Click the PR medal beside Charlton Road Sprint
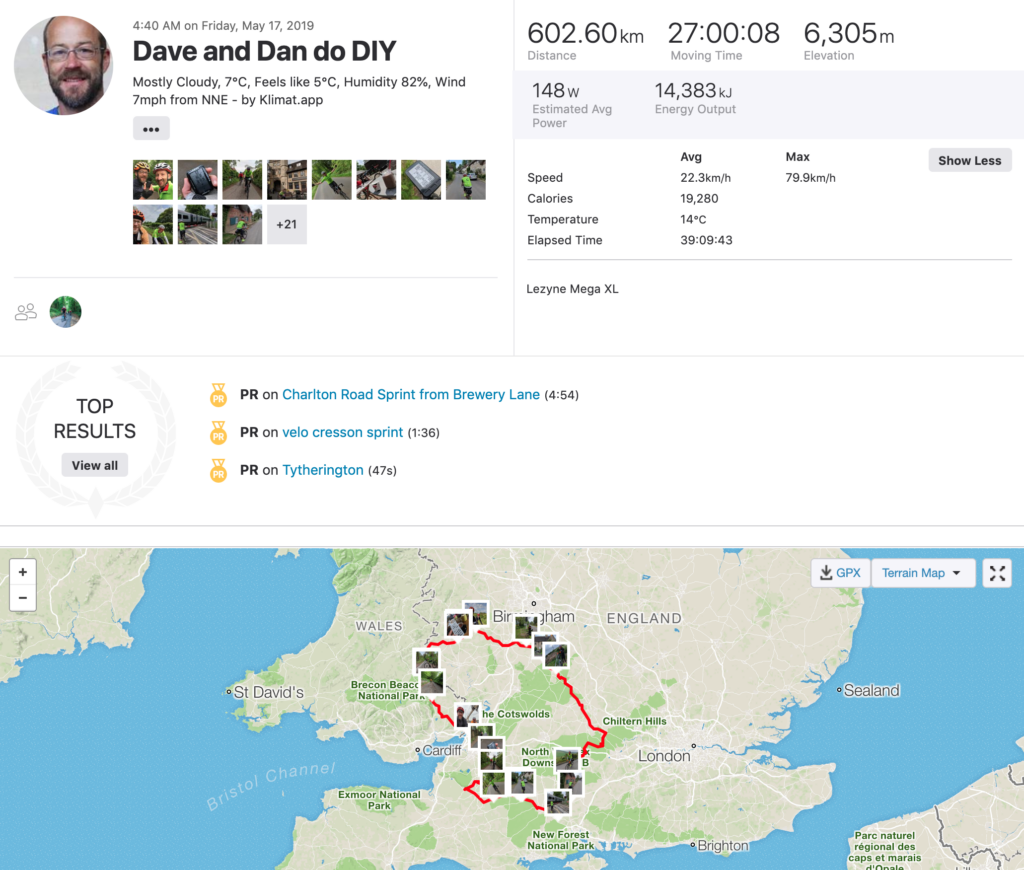Image resolution: width=1024 pixels, height=870 pixels. [218, 395]
